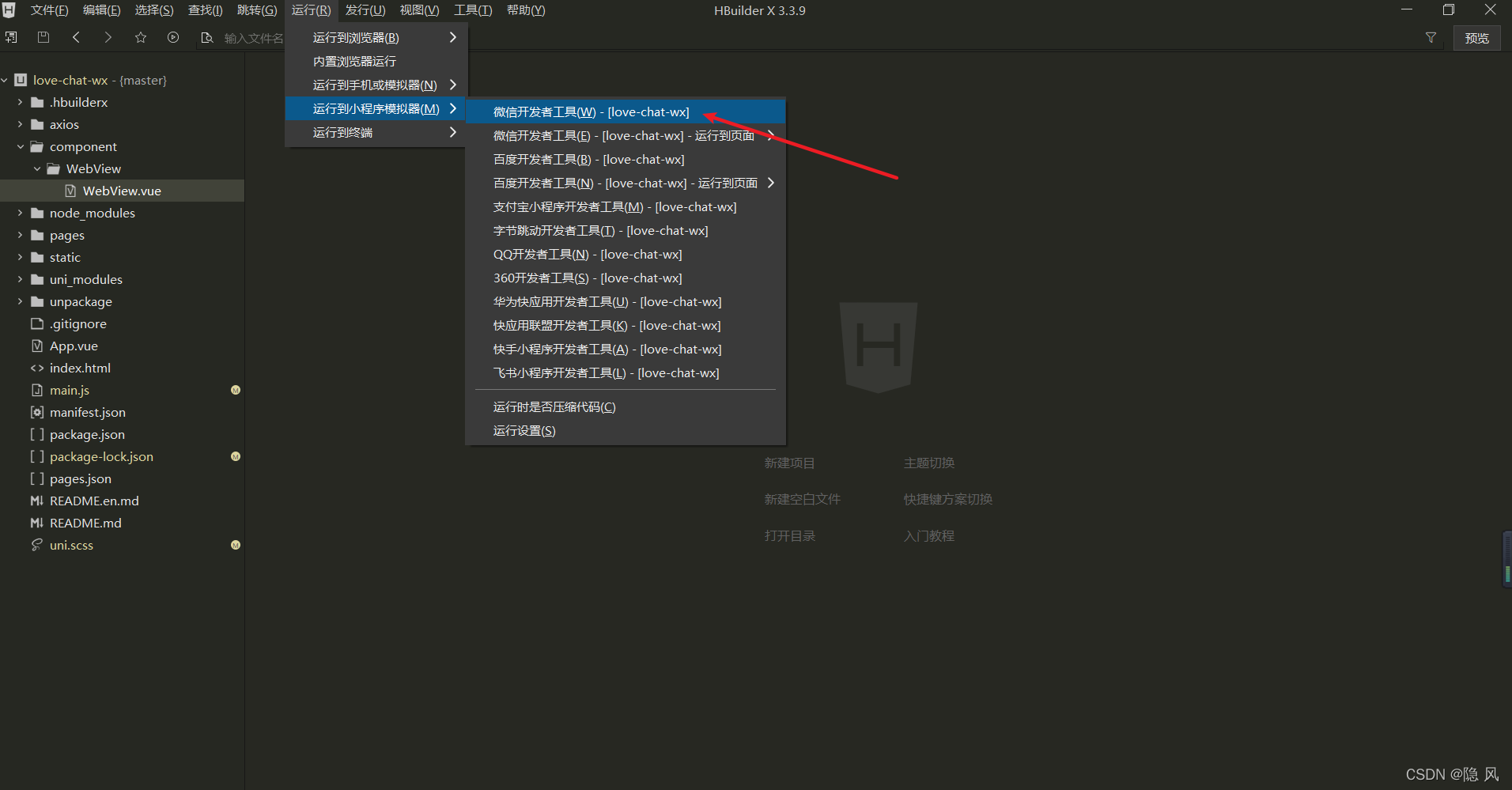This screenshot has width=1512, height=790.
Task: Choose 360开发者工具(S) entry
Action: (x=626, y=278)
